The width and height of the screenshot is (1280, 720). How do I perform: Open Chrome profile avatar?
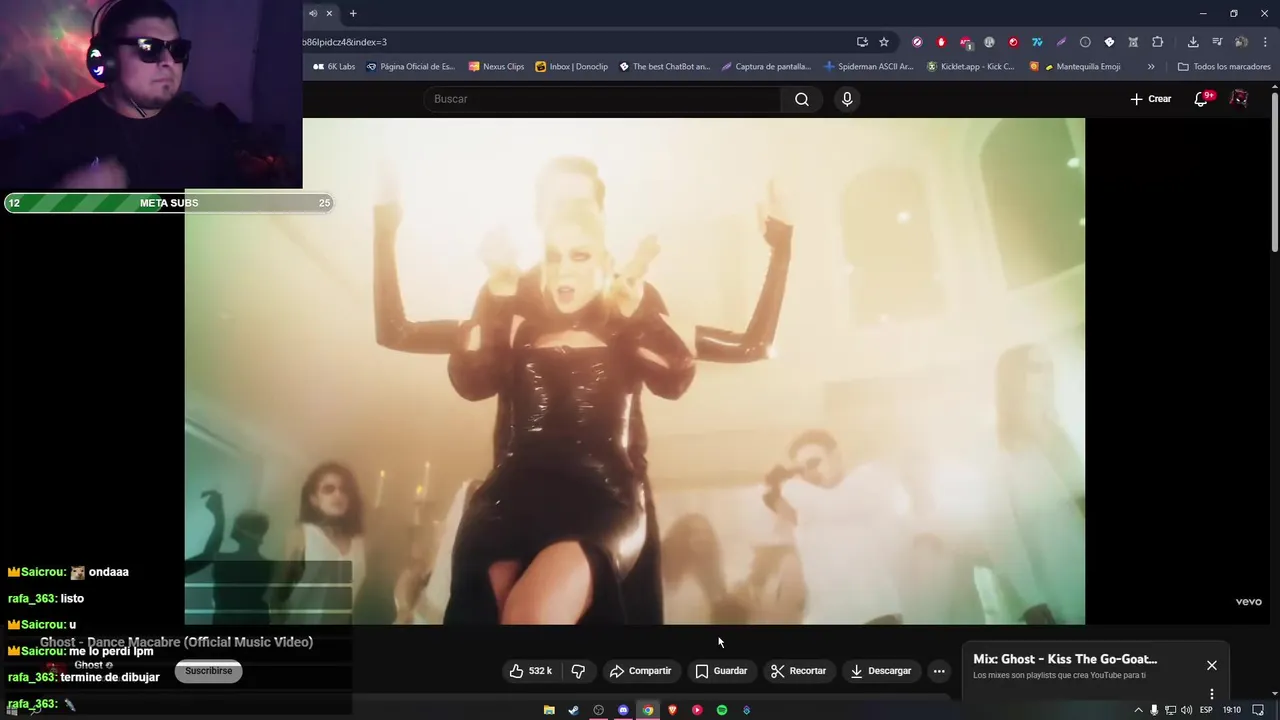(1241, 42)
